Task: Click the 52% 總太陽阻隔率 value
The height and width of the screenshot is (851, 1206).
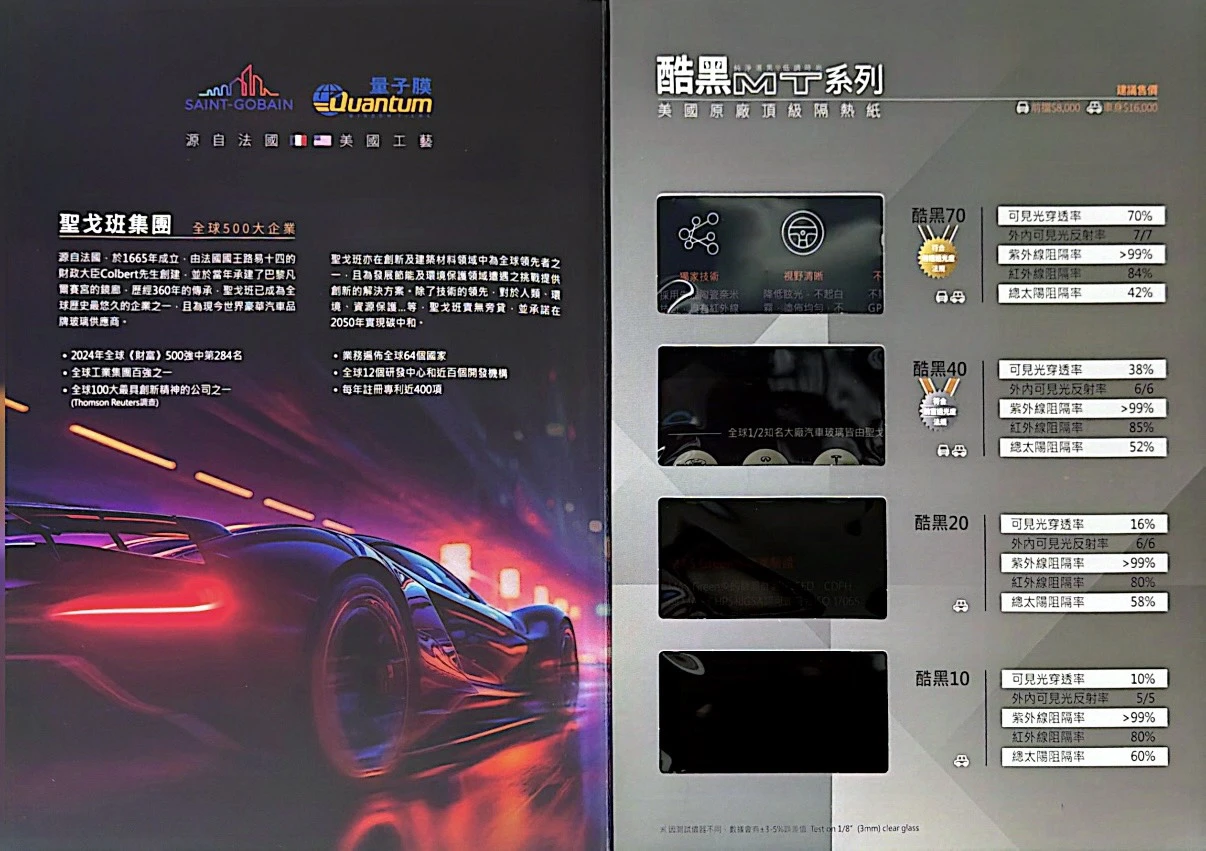Action: click(x=1140, y=447)
